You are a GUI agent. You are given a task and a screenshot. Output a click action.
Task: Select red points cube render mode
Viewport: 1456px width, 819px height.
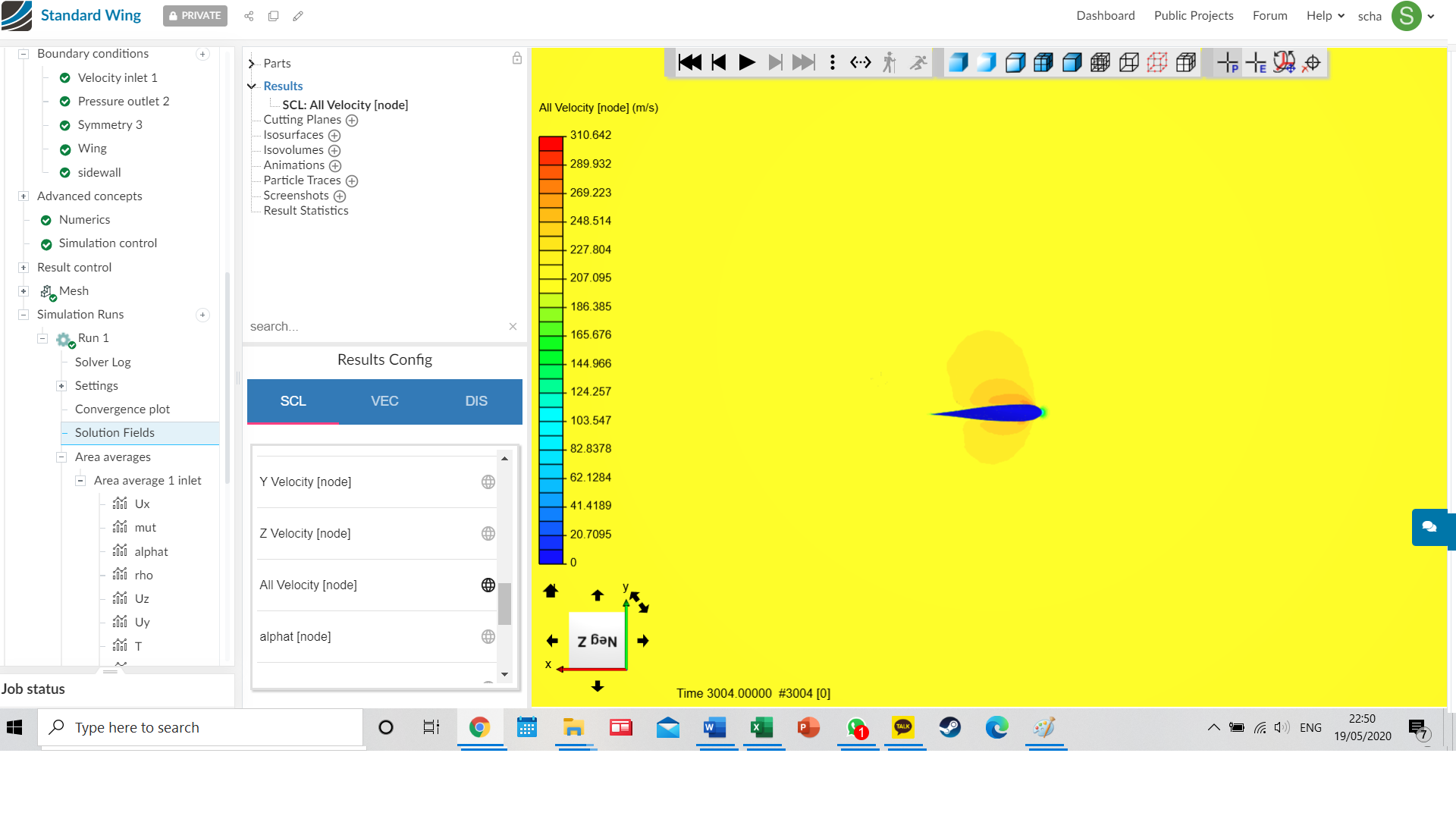pyautogui.click(x=1157, y=63)
